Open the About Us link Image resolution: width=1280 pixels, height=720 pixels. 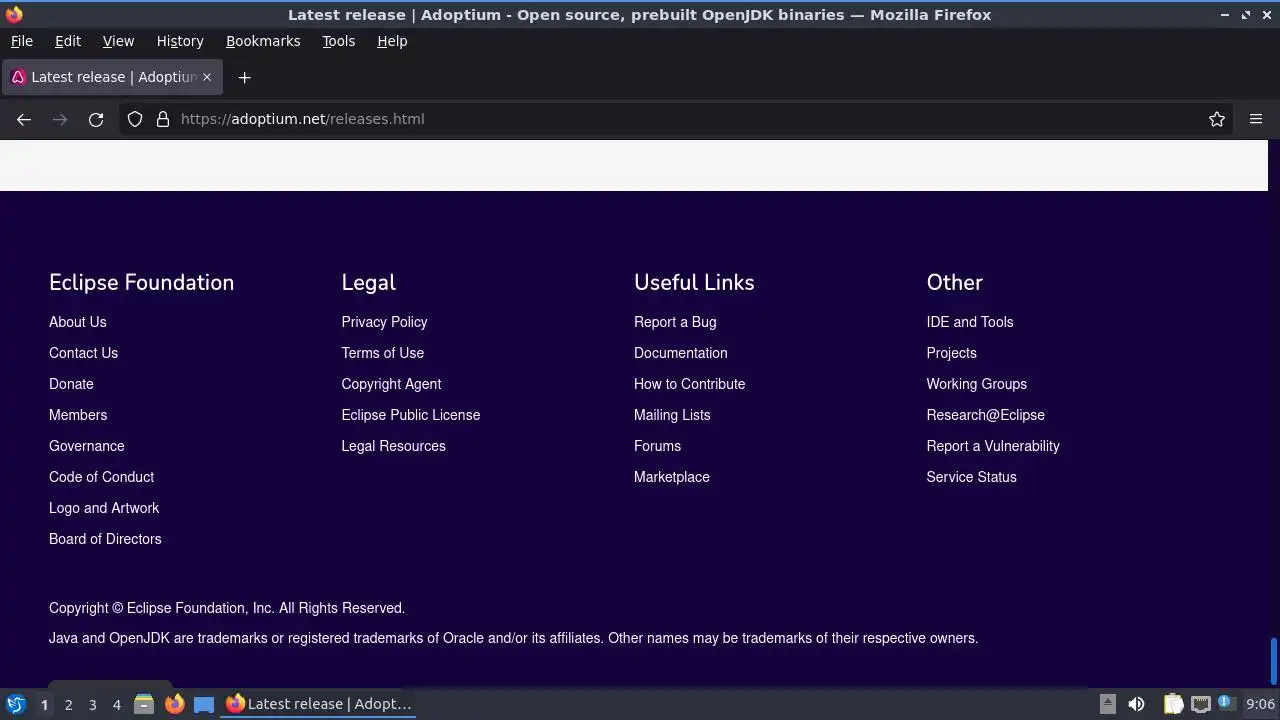click(77, 322)
